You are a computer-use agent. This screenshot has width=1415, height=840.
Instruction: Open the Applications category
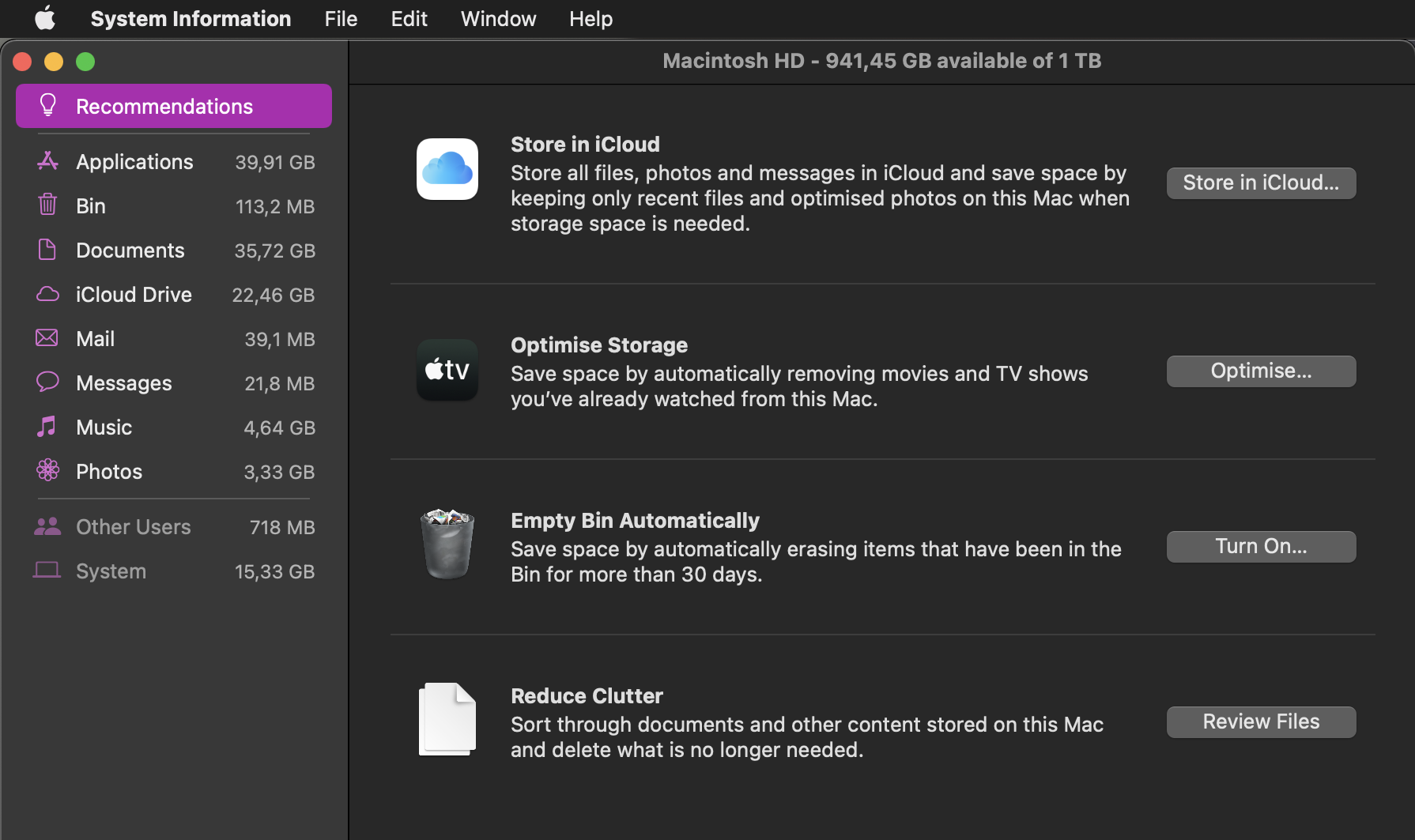coord(174,162)
